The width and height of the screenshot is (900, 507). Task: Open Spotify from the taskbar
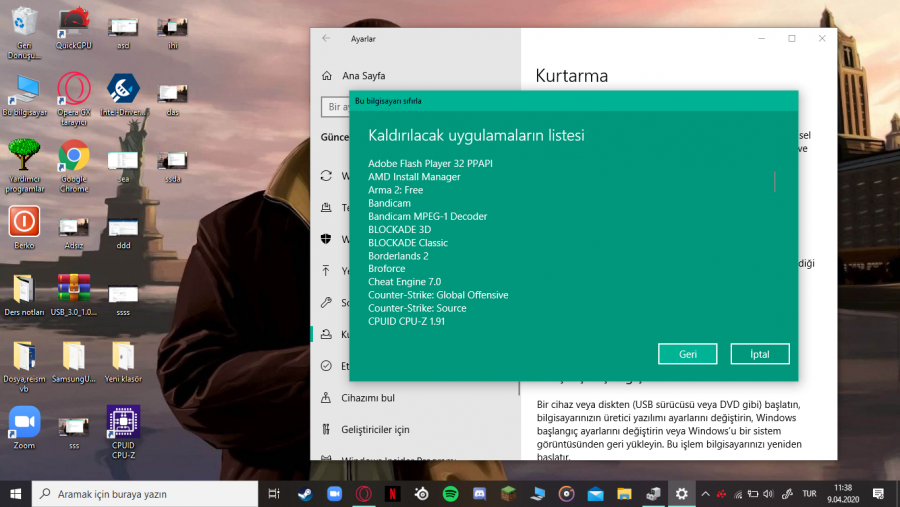click(x=451, y=494)
